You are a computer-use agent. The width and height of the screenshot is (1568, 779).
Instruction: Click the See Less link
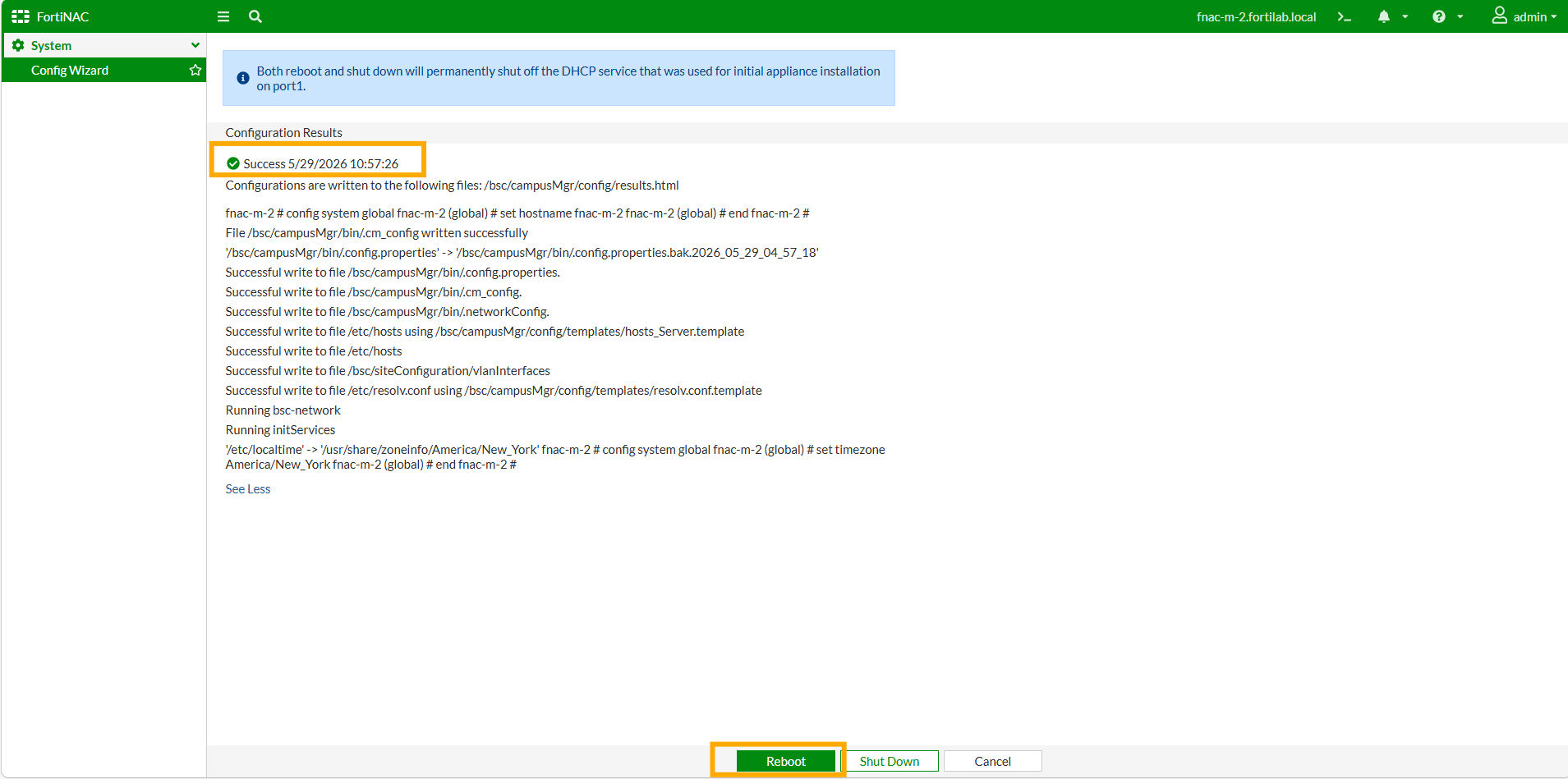[248, 489]
